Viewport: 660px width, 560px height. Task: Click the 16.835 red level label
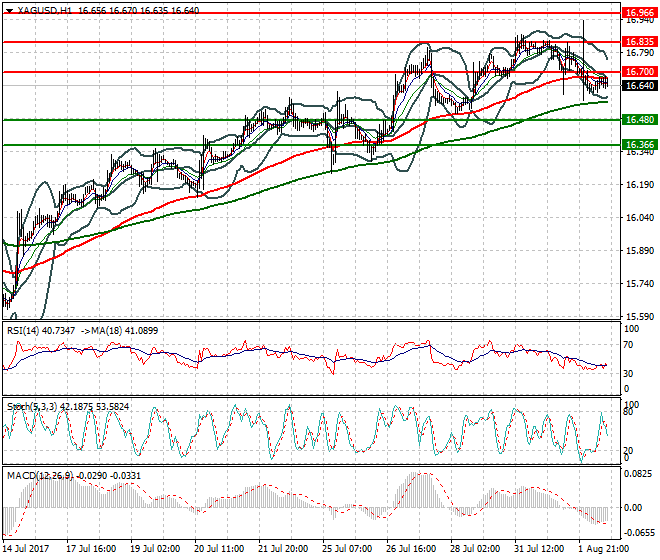[640, 41]
